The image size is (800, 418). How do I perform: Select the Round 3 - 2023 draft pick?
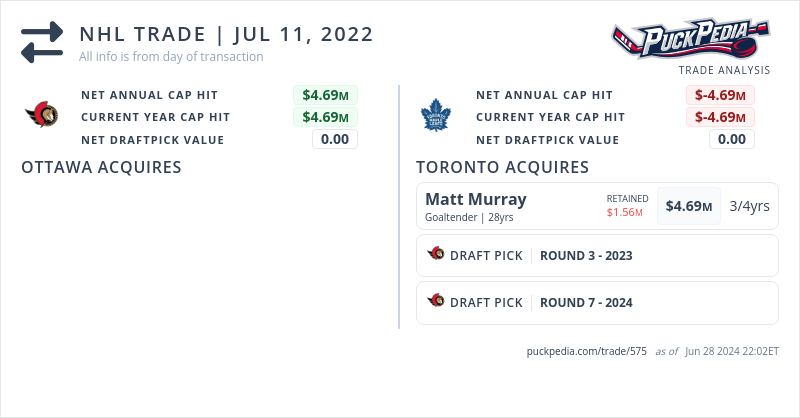(x=586, y=255)
